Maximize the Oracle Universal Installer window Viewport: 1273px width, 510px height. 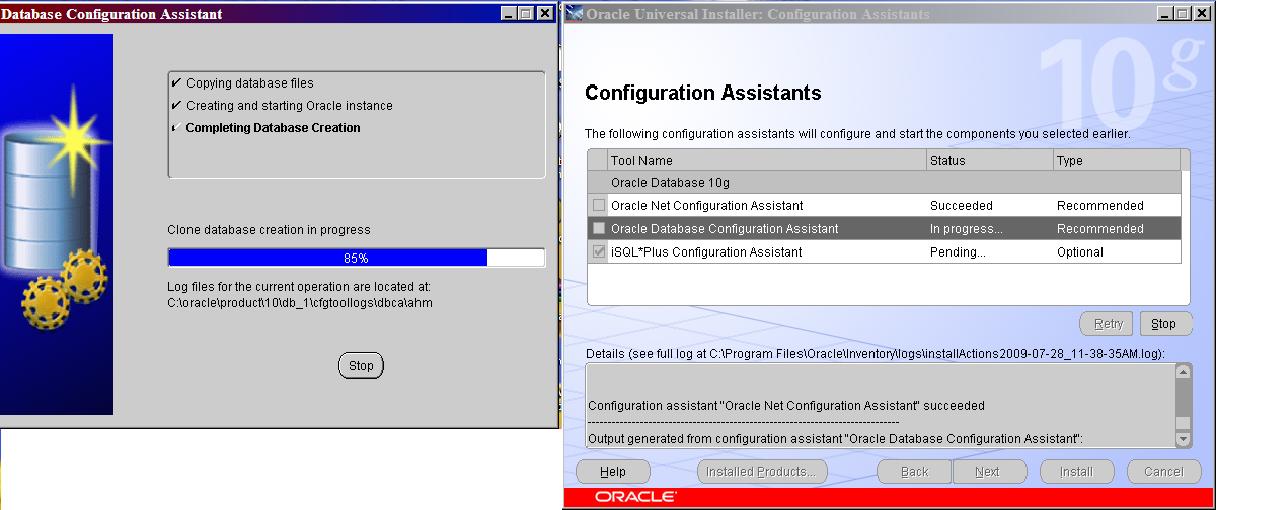pos(1183,14)
